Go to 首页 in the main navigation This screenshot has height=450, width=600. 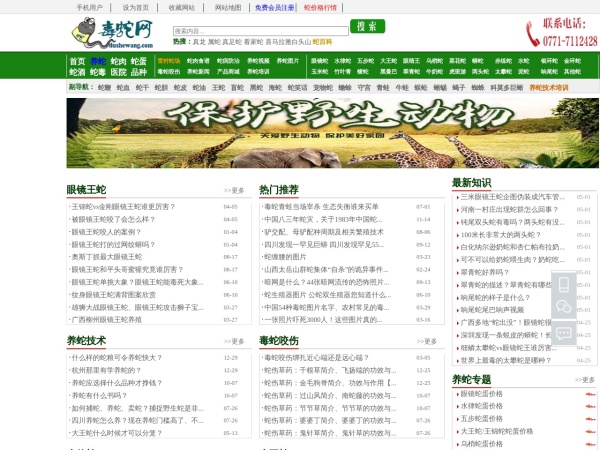tap(77, 61)
